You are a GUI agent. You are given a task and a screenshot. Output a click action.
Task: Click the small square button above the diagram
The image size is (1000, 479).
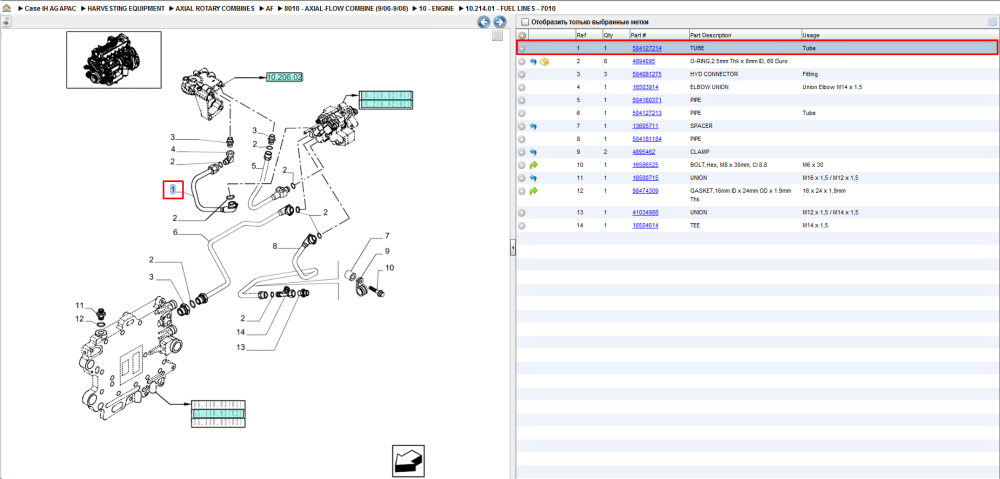tap(497, 36)
